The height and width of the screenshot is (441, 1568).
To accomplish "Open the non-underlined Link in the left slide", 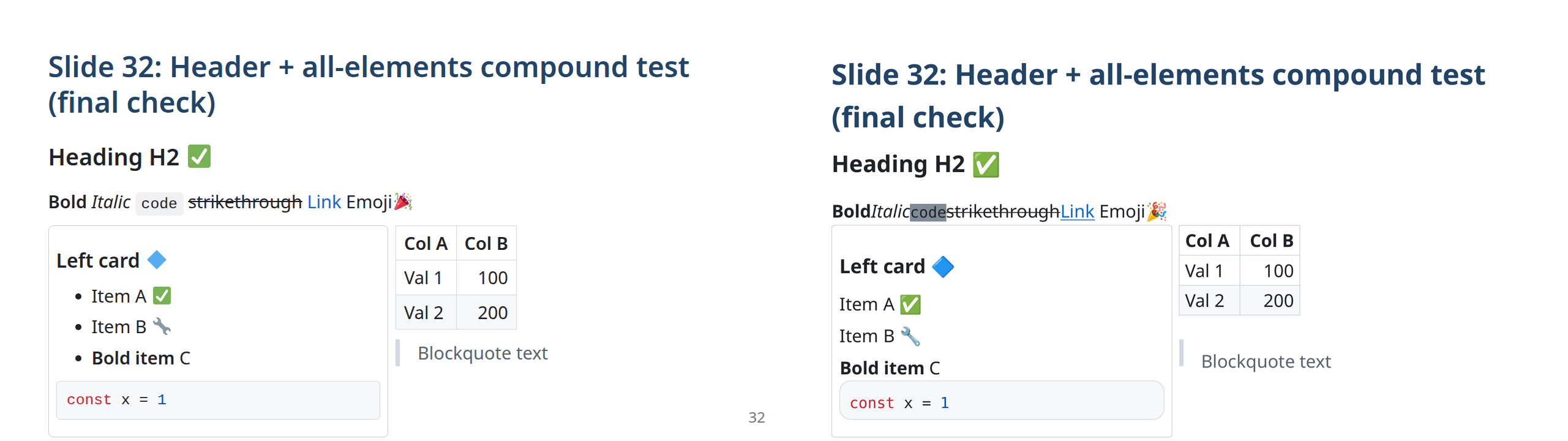I will (x=324, y=202).
